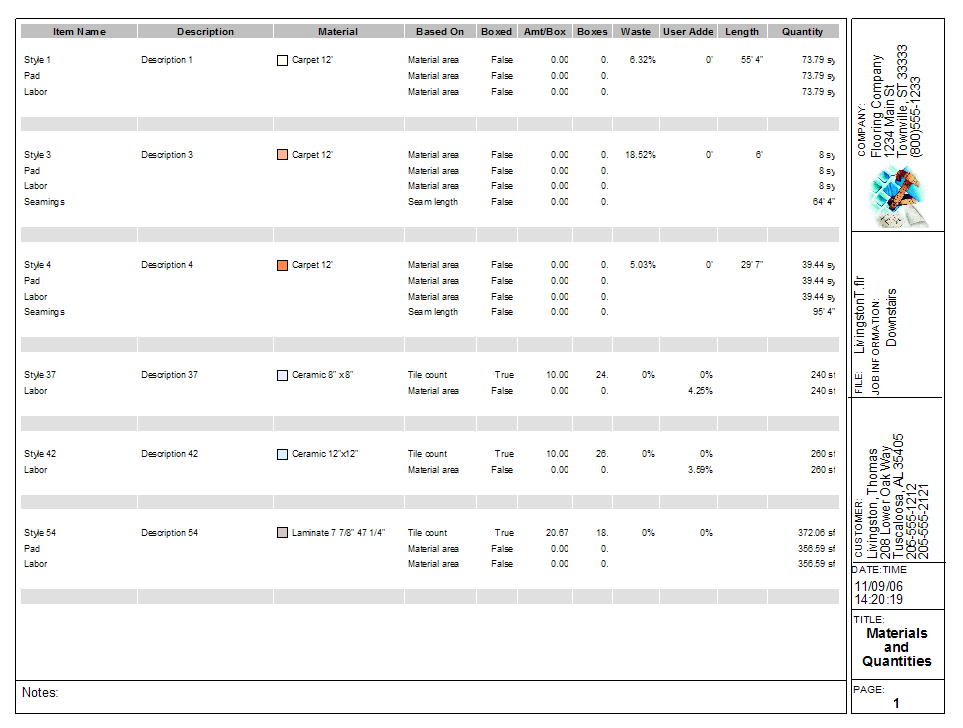Click the Ceramic 12"x12" light blue swatch
Viewport: 963px width, 728px height.
(282, 454)
